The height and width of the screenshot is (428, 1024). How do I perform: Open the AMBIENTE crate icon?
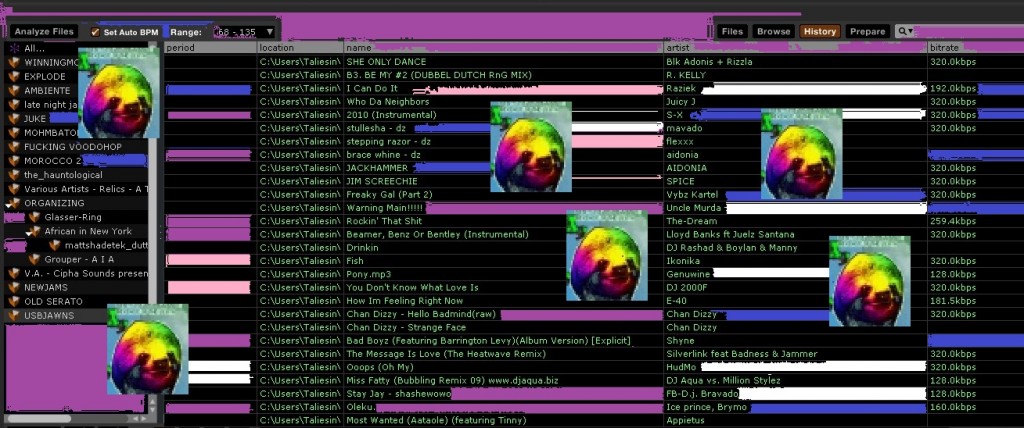pos(14,91)
